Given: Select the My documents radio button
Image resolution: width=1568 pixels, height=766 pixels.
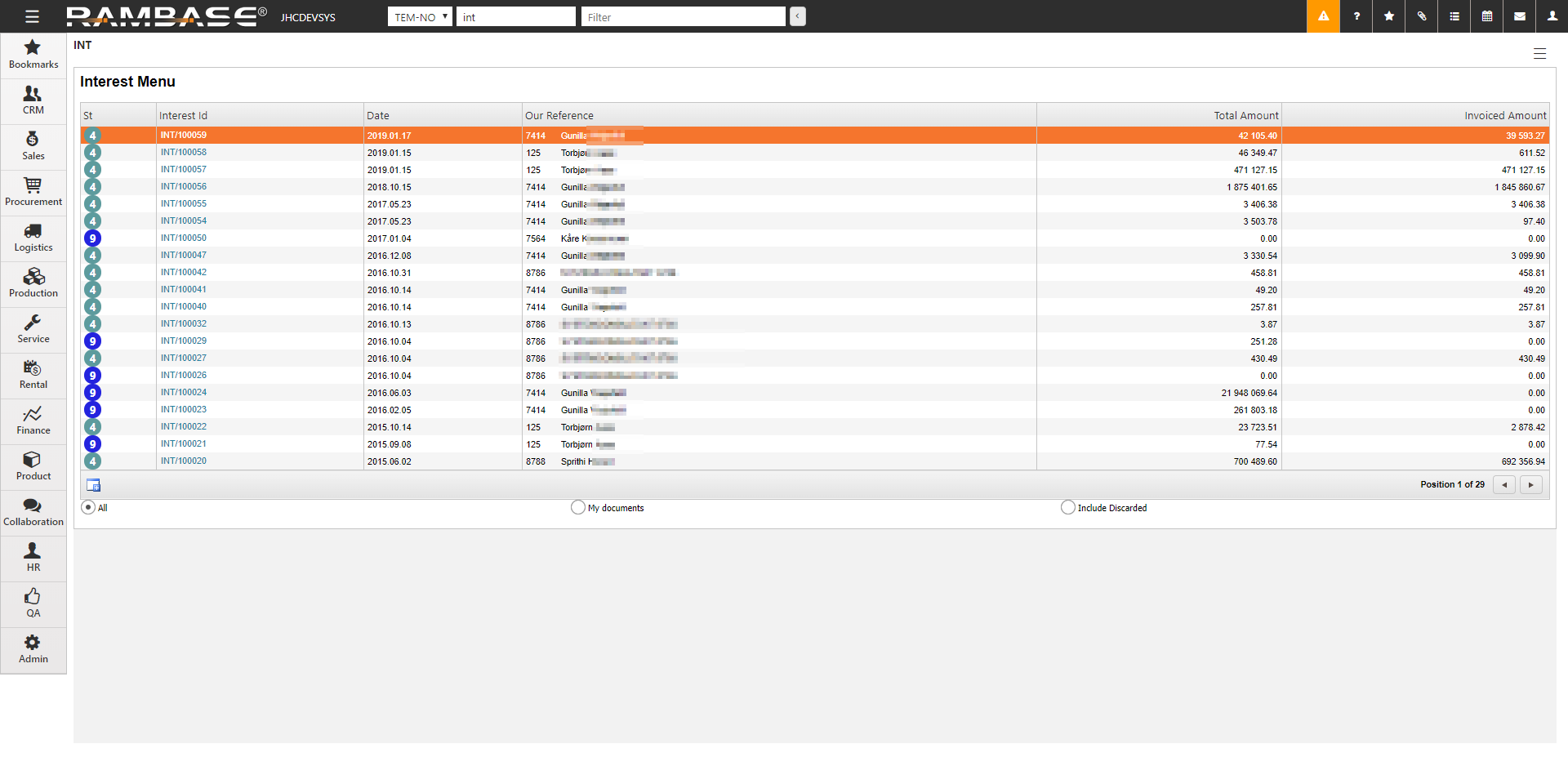Looking at the screenshot, I should click(578, 507).
